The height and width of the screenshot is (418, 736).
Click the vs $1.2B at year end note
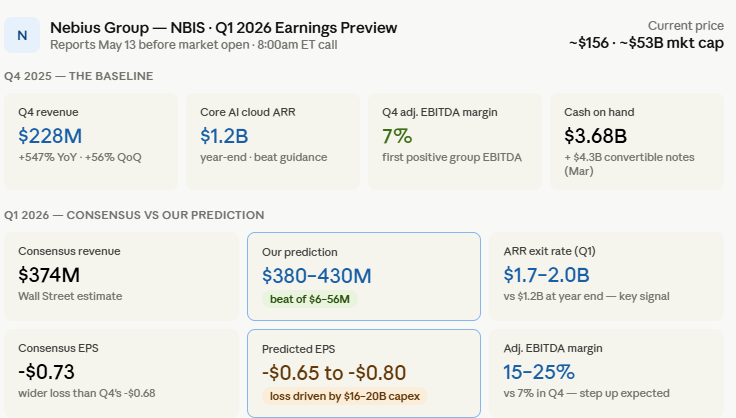coord(587,296)
